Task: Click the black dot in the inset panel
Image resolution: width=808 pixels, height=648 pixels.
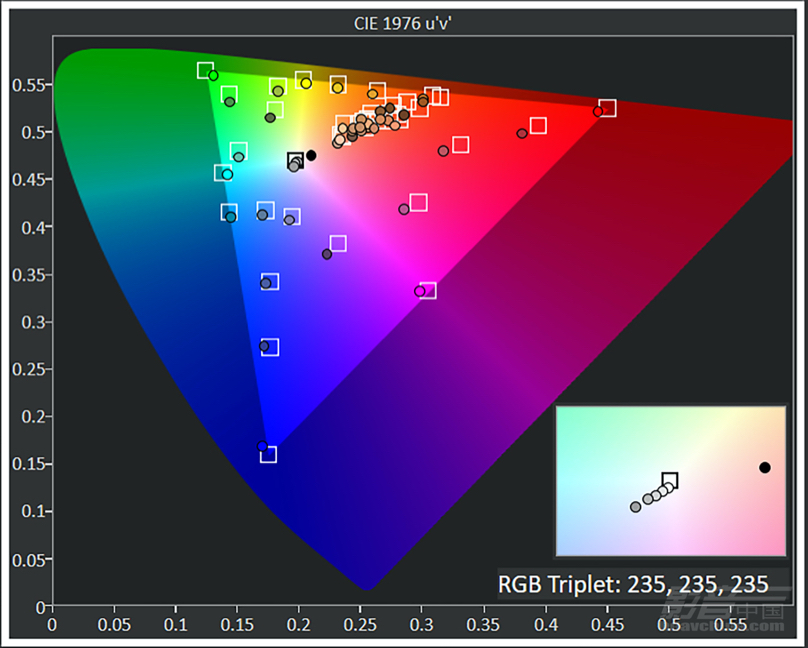Action: 765,468
